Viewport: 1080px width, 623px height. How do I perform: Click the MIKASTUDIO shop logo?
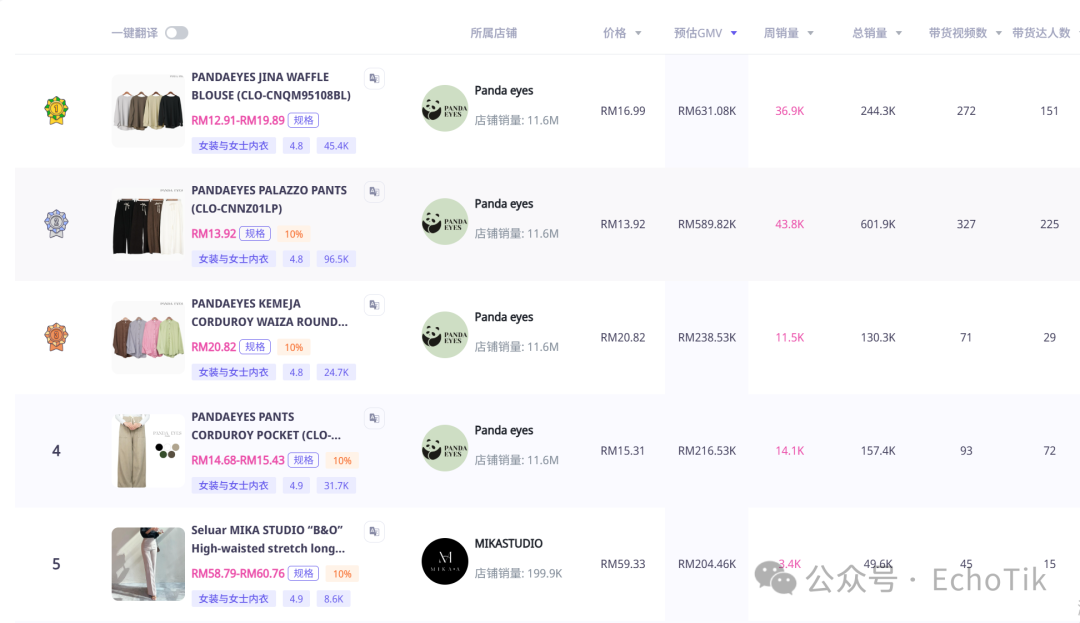[x=445, y=561]
